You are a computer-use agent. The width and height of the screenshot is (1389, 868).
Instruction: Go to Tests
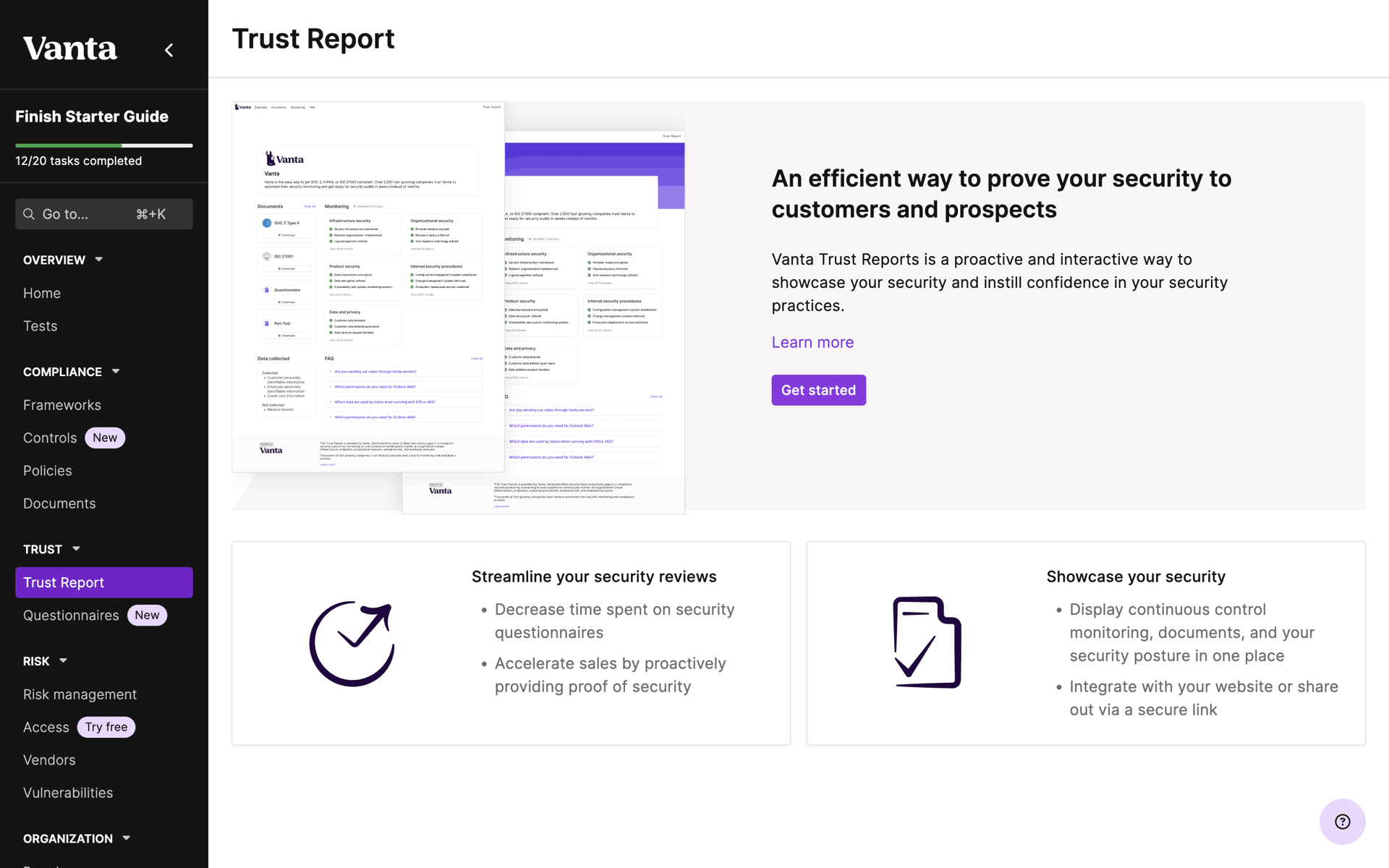40,326
